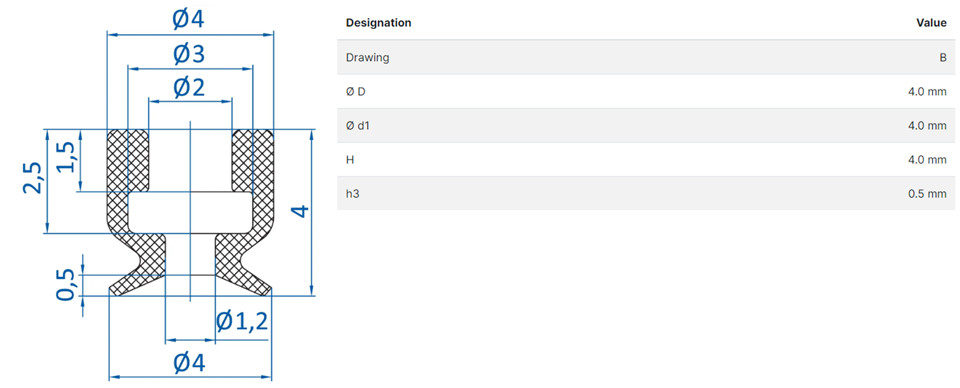The height and width of the screenshot is (388, 960).
Task: Click the Value column header
Action: pyautogui.click(x=931, y=23)
